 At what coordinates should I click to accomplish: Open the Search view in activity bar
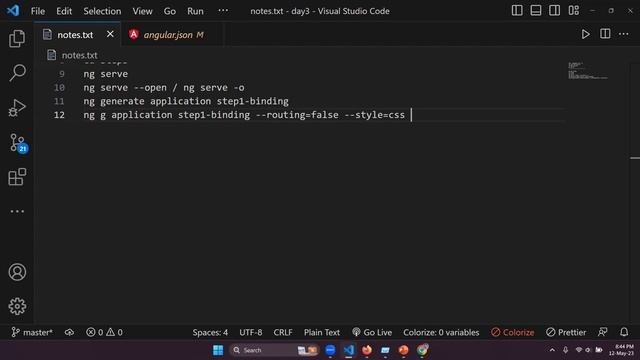(x=17, y=73)
